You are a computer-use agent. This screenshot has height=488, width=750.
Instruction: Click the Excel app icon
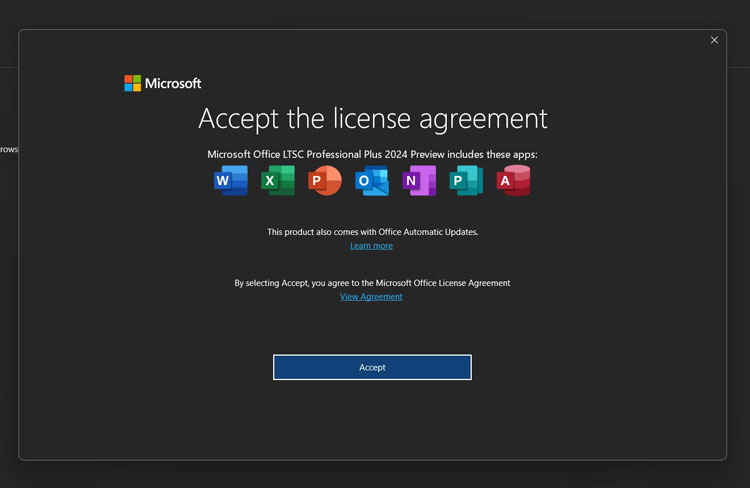pos(278,180)
